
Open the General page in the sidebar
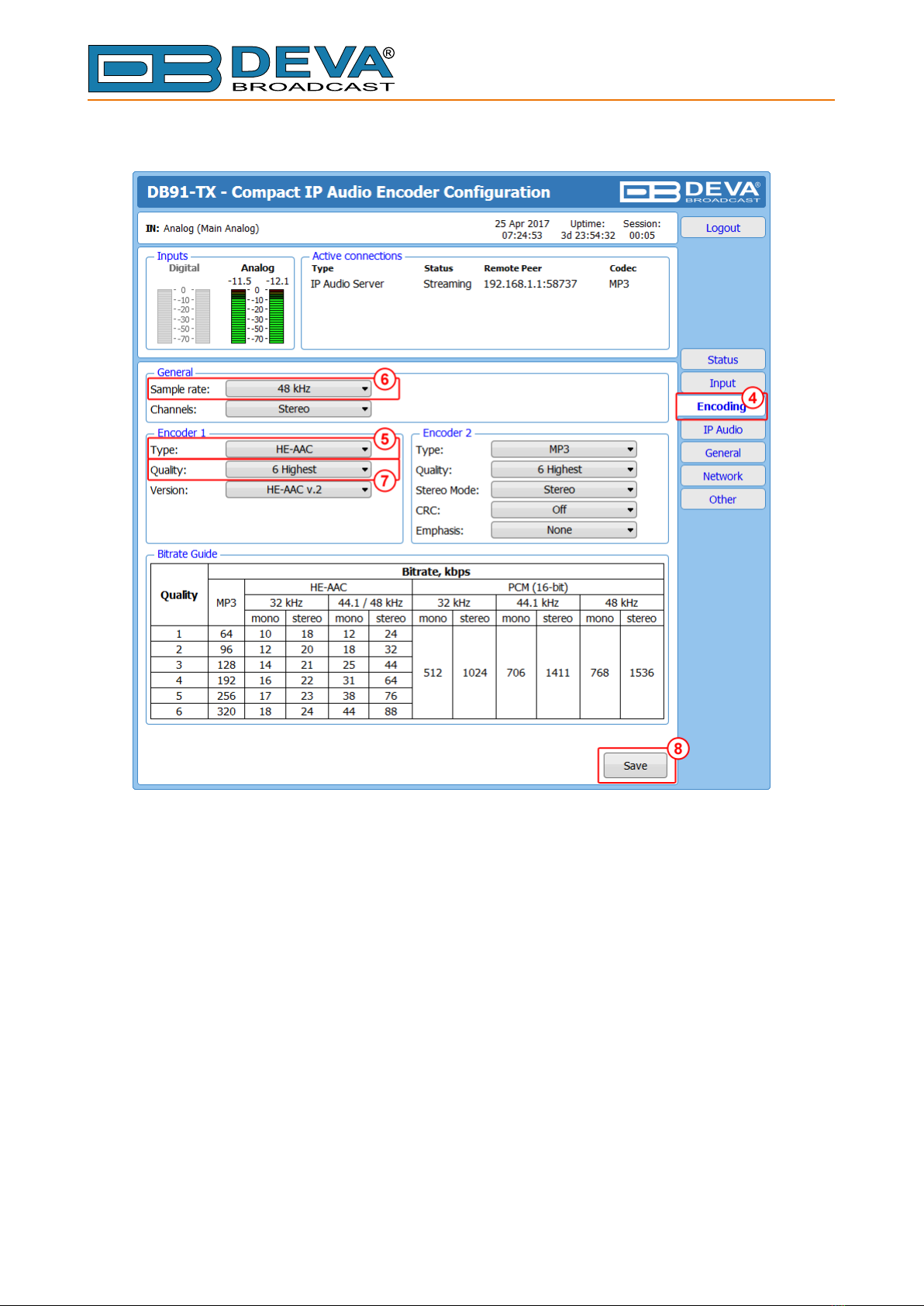[x=722, y=453]
